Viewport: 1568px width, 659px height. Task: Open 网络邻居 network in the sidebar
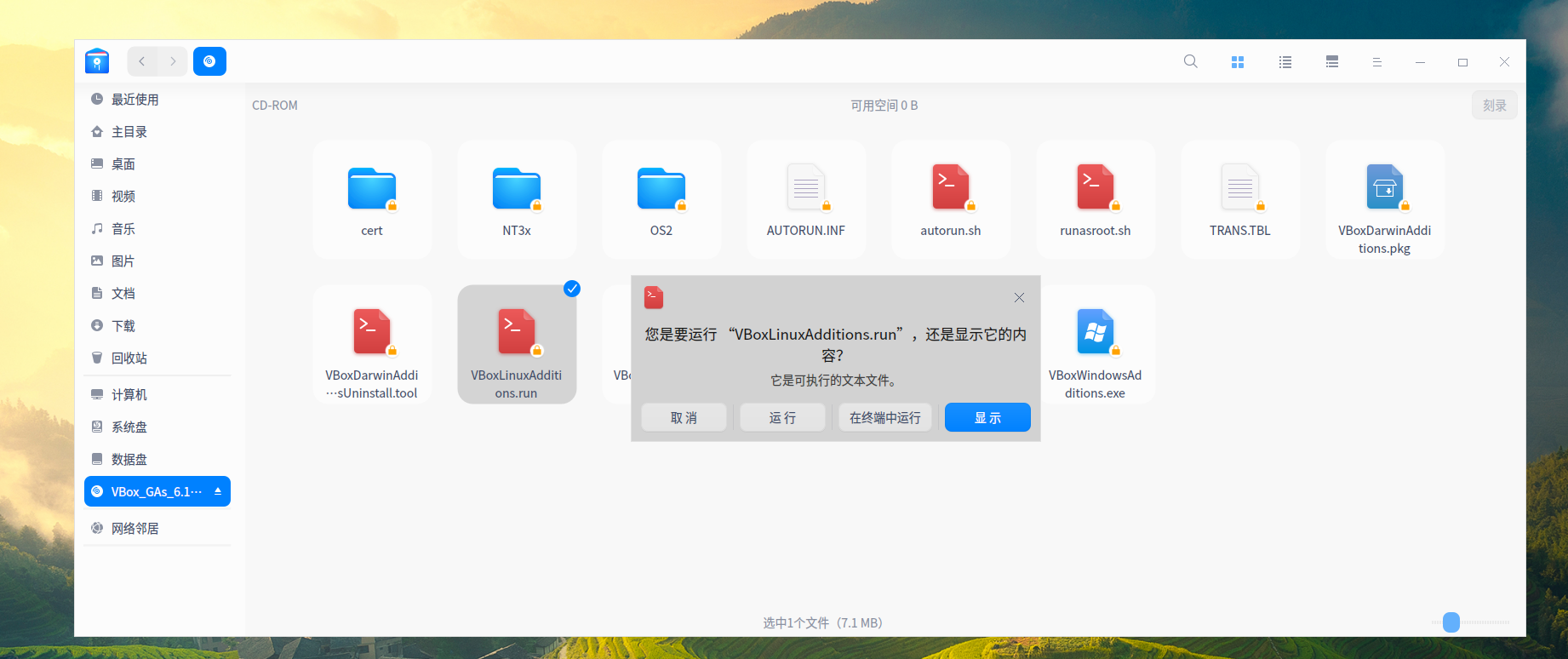click(x=157, y=529)
